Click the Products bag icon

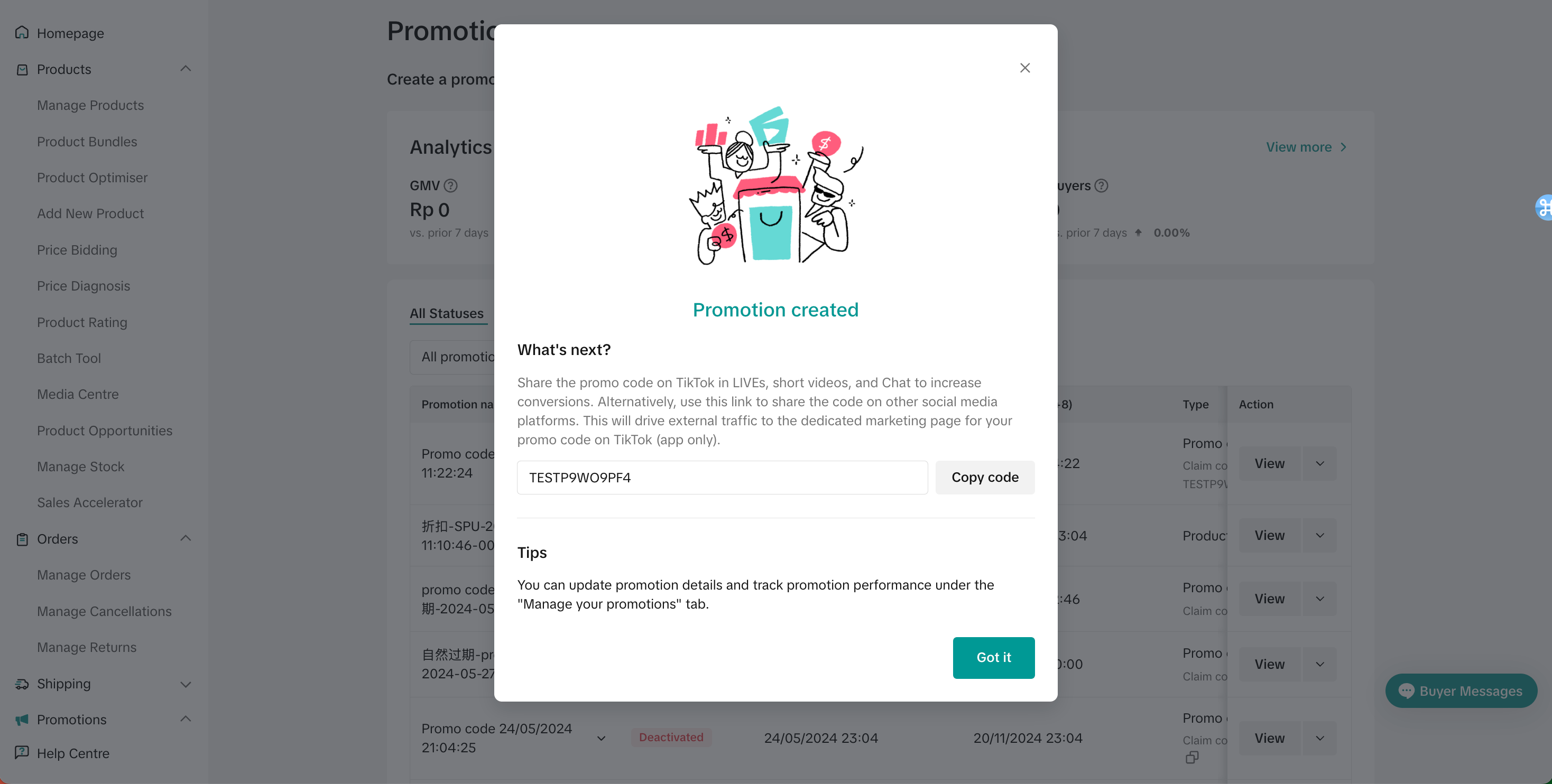[x=22, y=69]
